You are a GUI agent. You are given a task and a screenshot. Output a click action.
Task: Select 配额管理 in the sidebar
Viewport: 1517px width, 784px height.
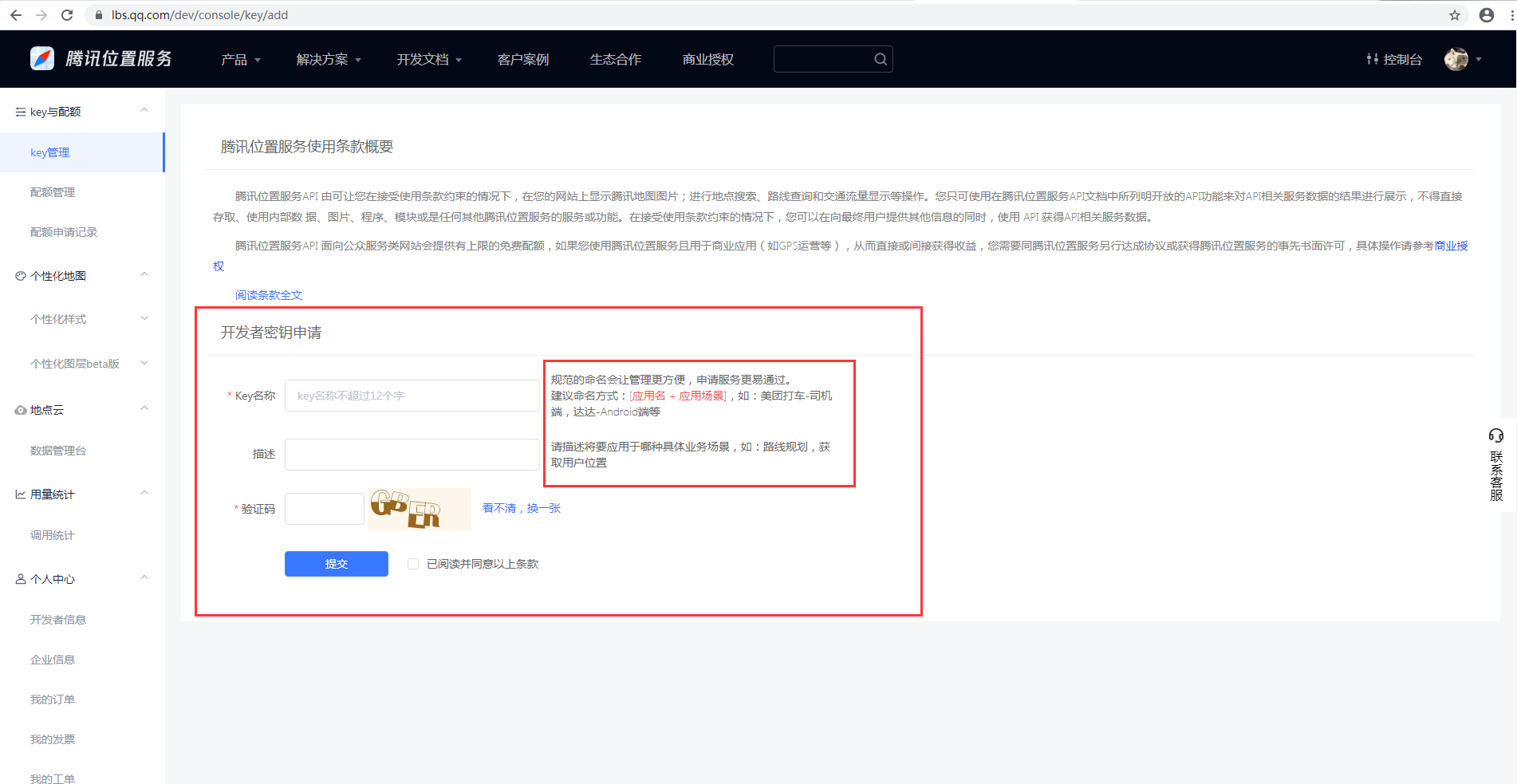53,191
